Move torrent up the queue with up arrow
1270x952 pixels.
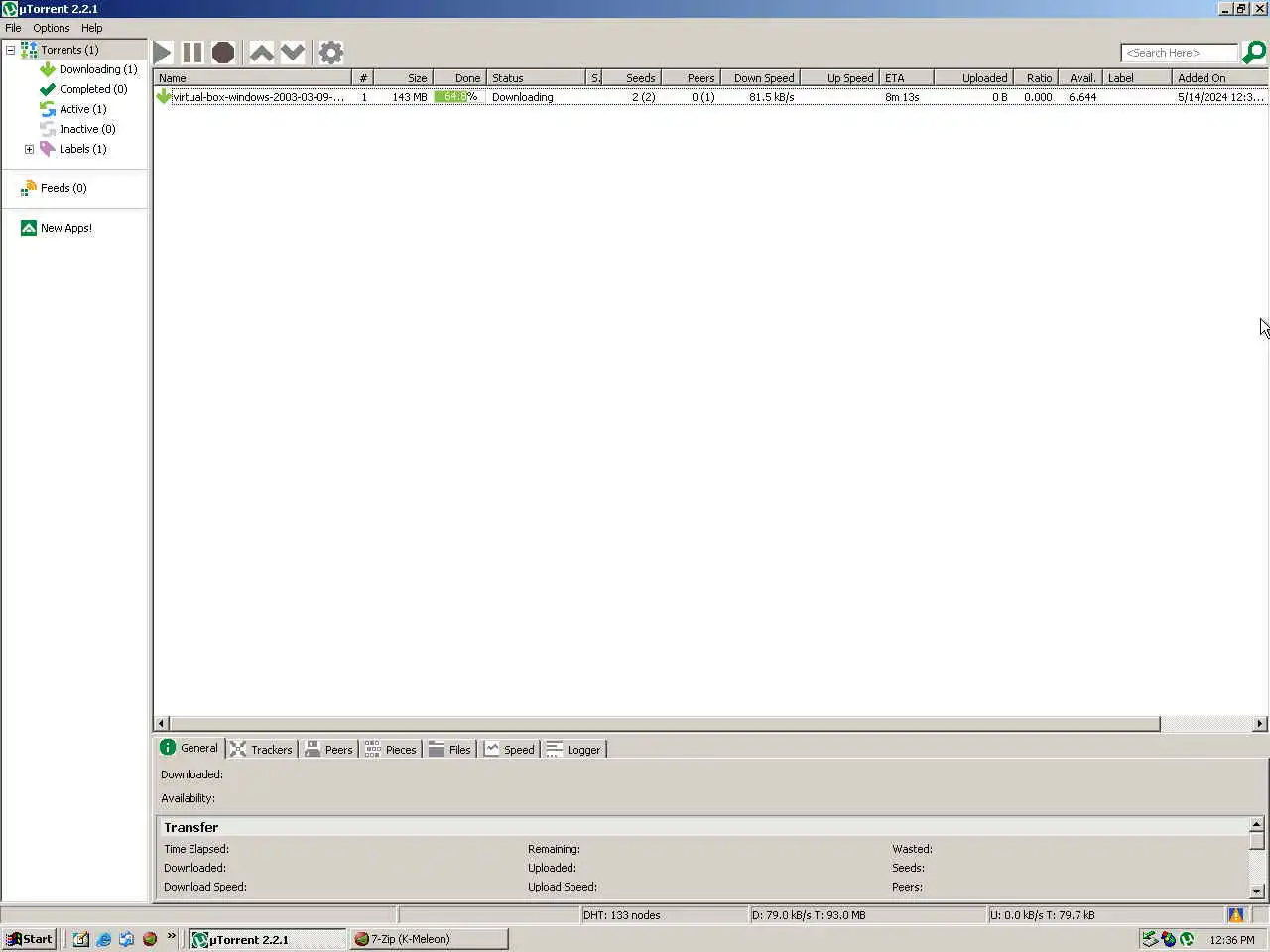click(261, 53)
